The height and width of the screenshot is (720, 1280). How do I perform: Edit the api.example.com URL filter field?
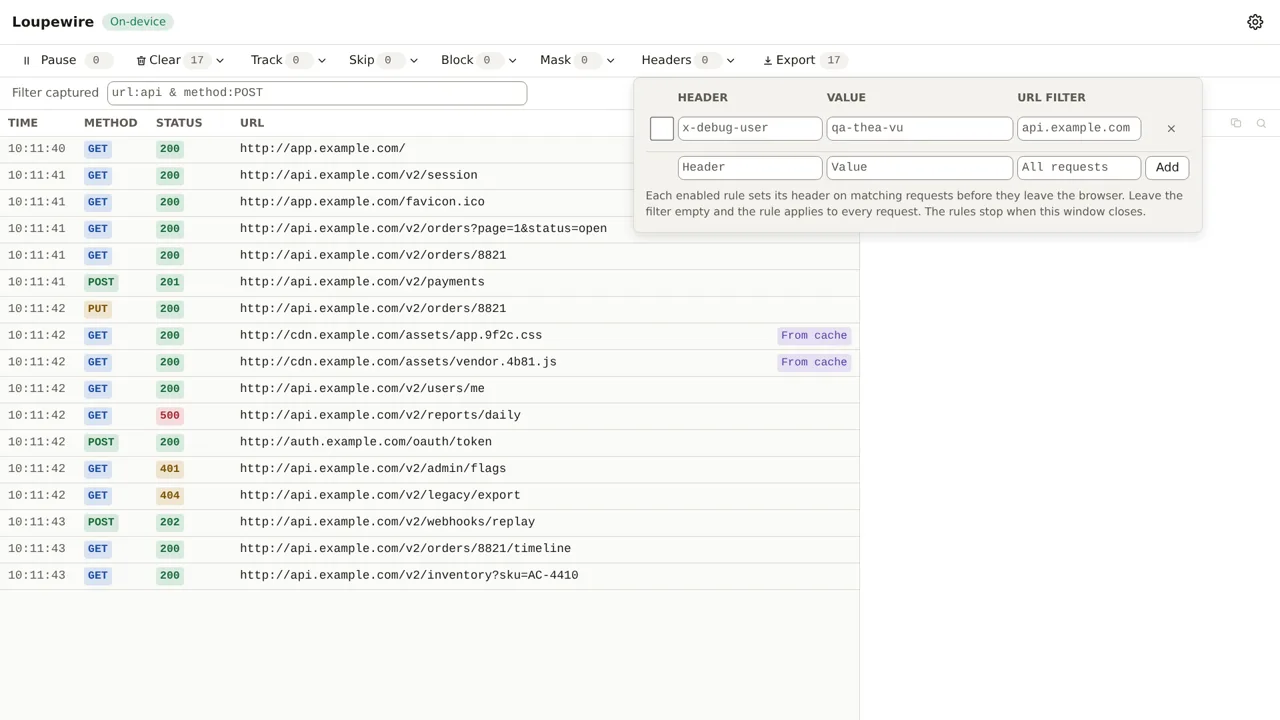[x=1079, y=128]
